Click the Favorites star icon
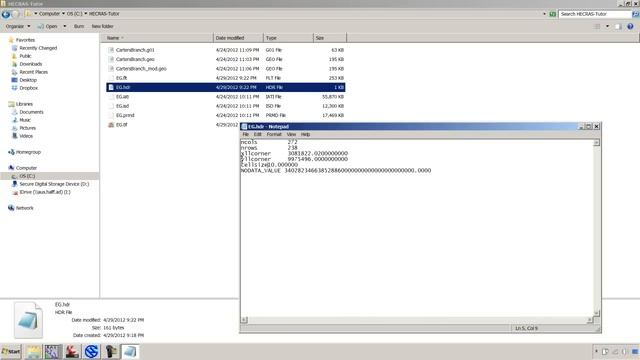640x360 pixels. coord(11,40)
